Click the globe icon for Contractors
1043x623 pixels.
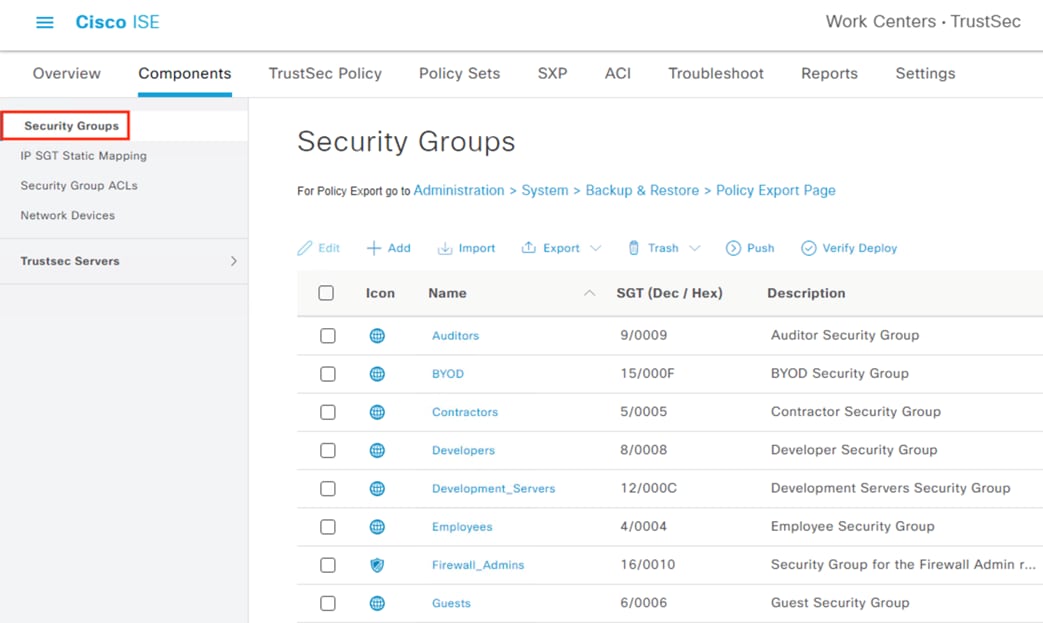click(377, 412)
